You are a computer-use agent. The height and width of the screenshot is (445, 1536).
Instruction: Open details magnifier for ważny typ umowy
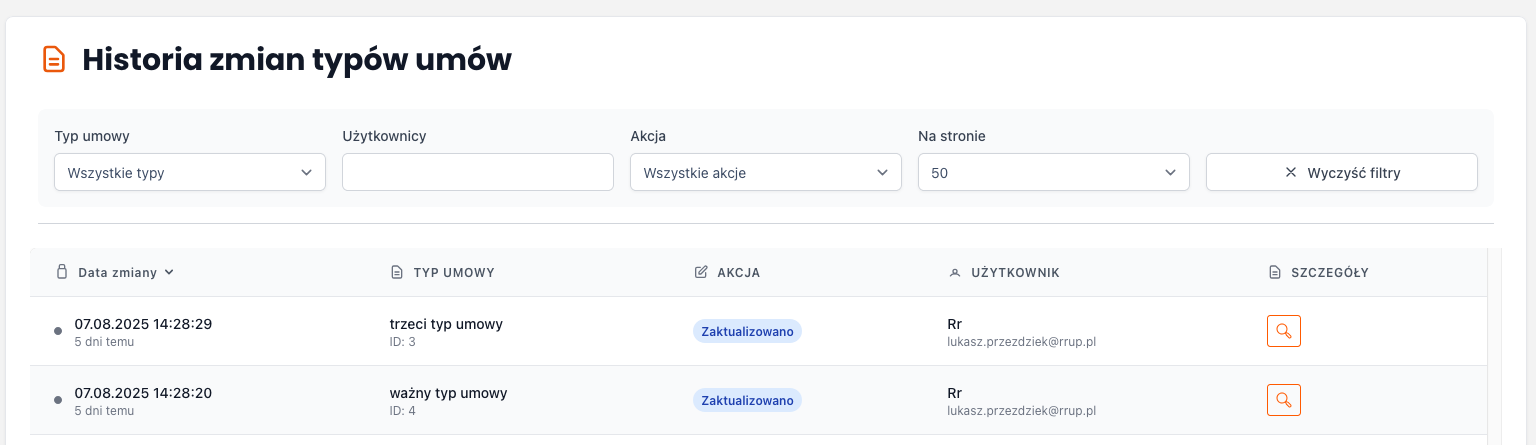pos(1283,400)
